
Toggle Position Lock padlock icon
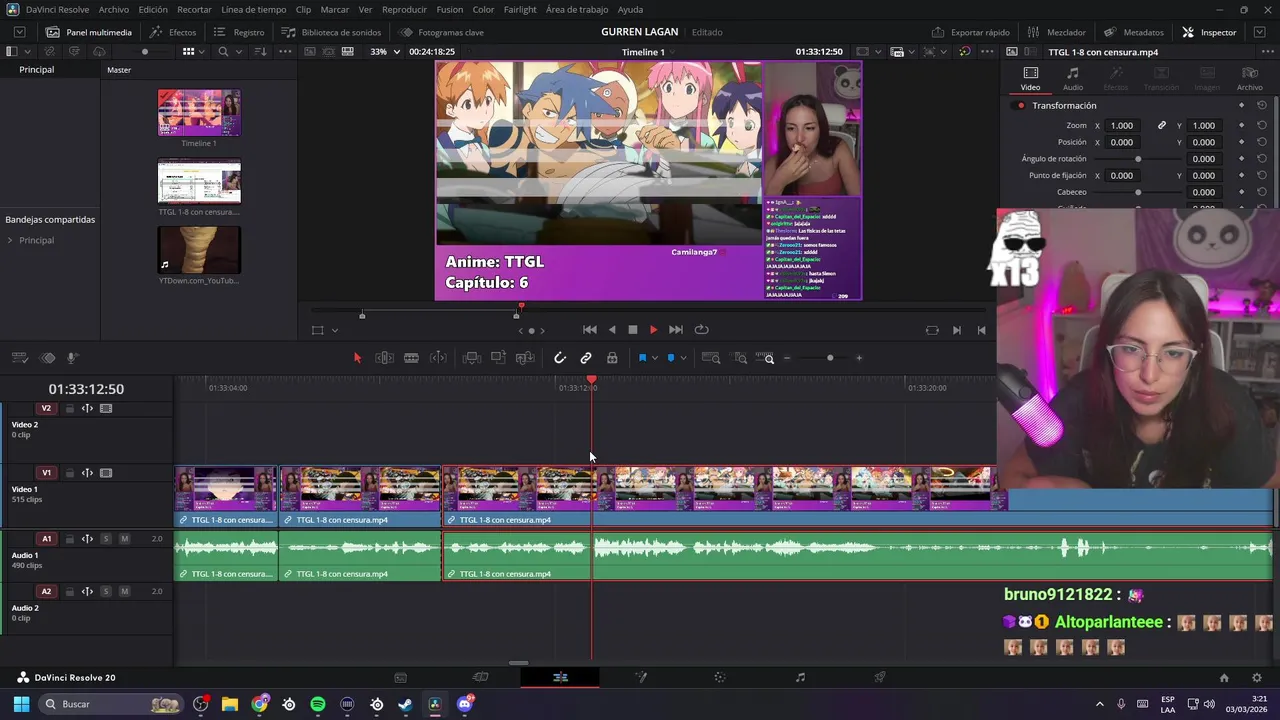[x=612, y=358]
